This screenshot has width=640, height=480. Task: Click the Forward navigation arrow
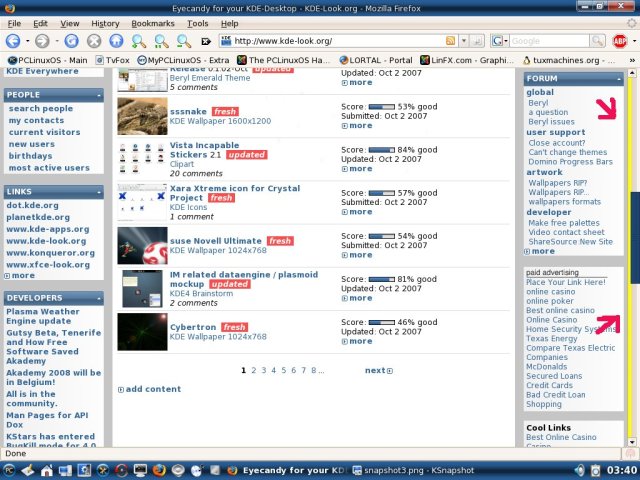42,41
